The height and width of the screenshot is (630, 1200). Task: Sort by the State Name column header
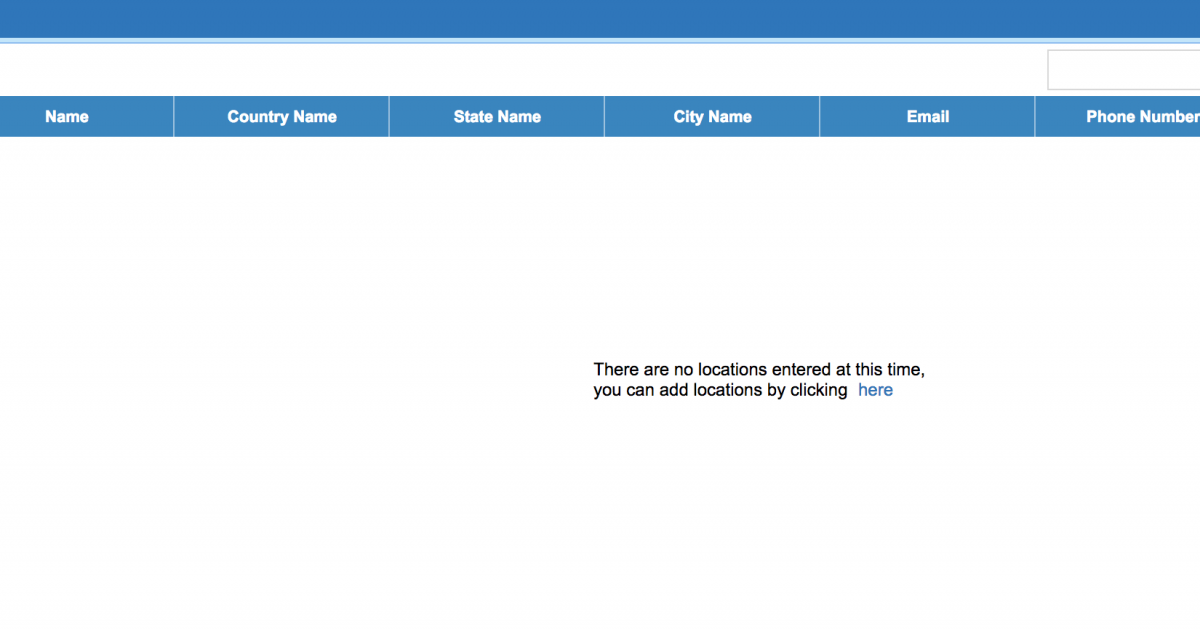pos(497,117)
